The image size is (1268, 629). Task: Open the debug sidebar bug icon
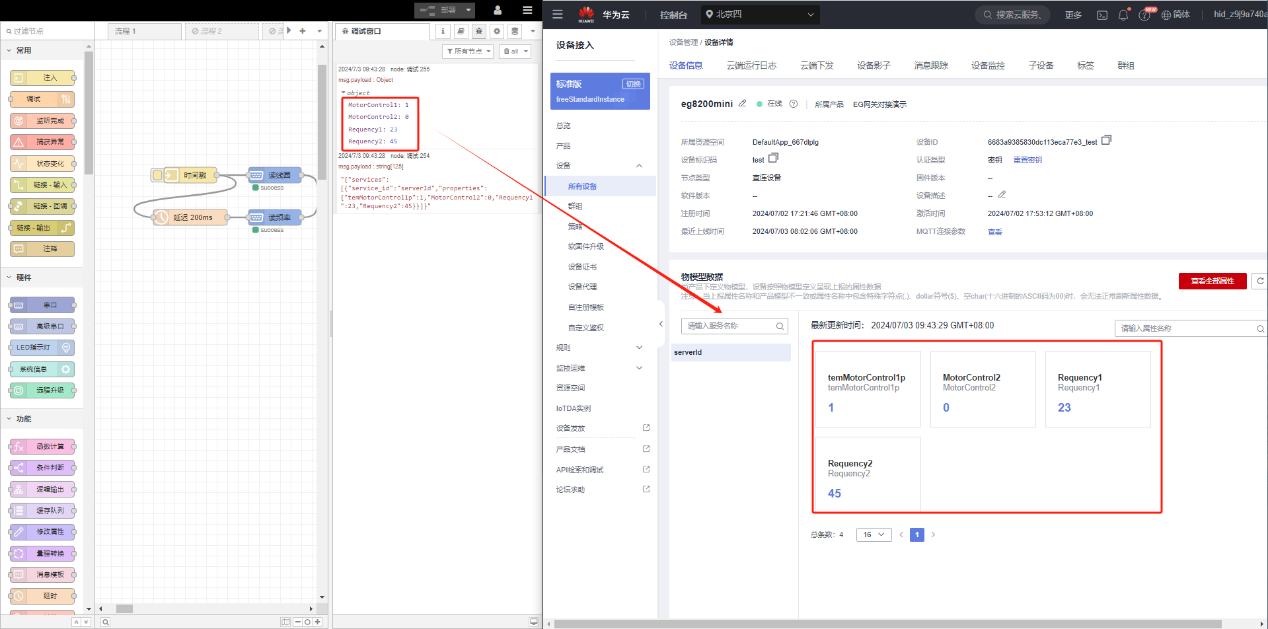tap(480, 31)
